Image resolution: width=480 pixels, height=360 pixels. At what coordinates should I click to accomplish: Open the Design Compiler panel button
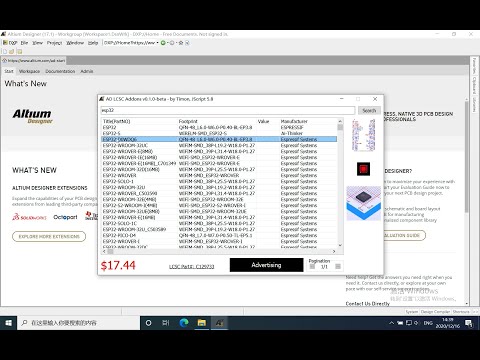point(435,312)
